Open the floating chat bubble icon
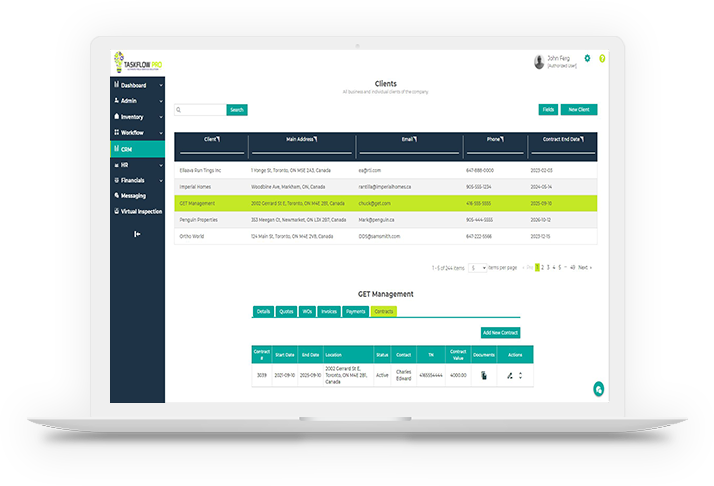The image size is (714, 486). pyautogui.click(x=598, y=389)
